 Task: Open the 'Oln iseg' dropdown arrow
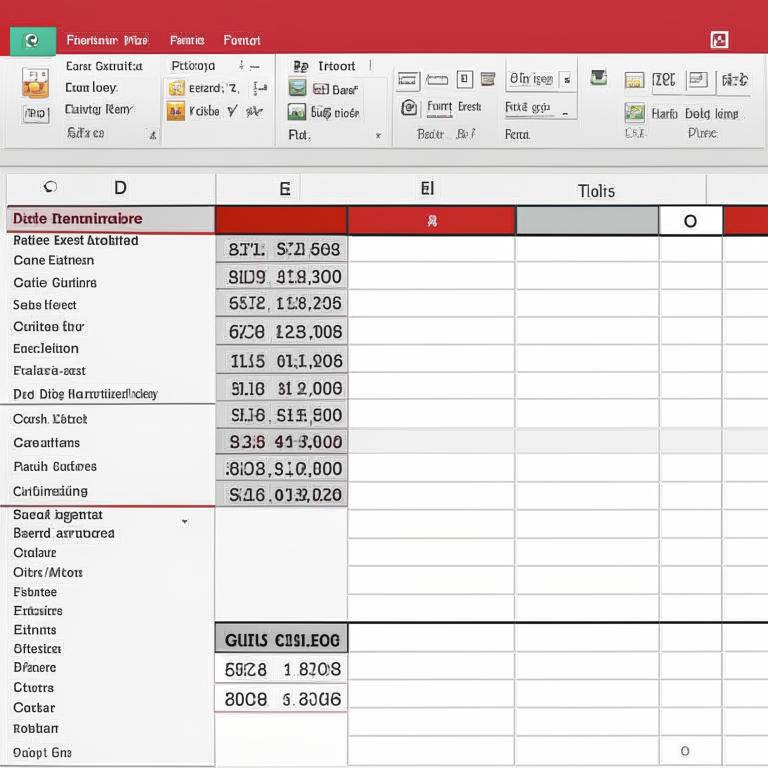click(566, 80)
